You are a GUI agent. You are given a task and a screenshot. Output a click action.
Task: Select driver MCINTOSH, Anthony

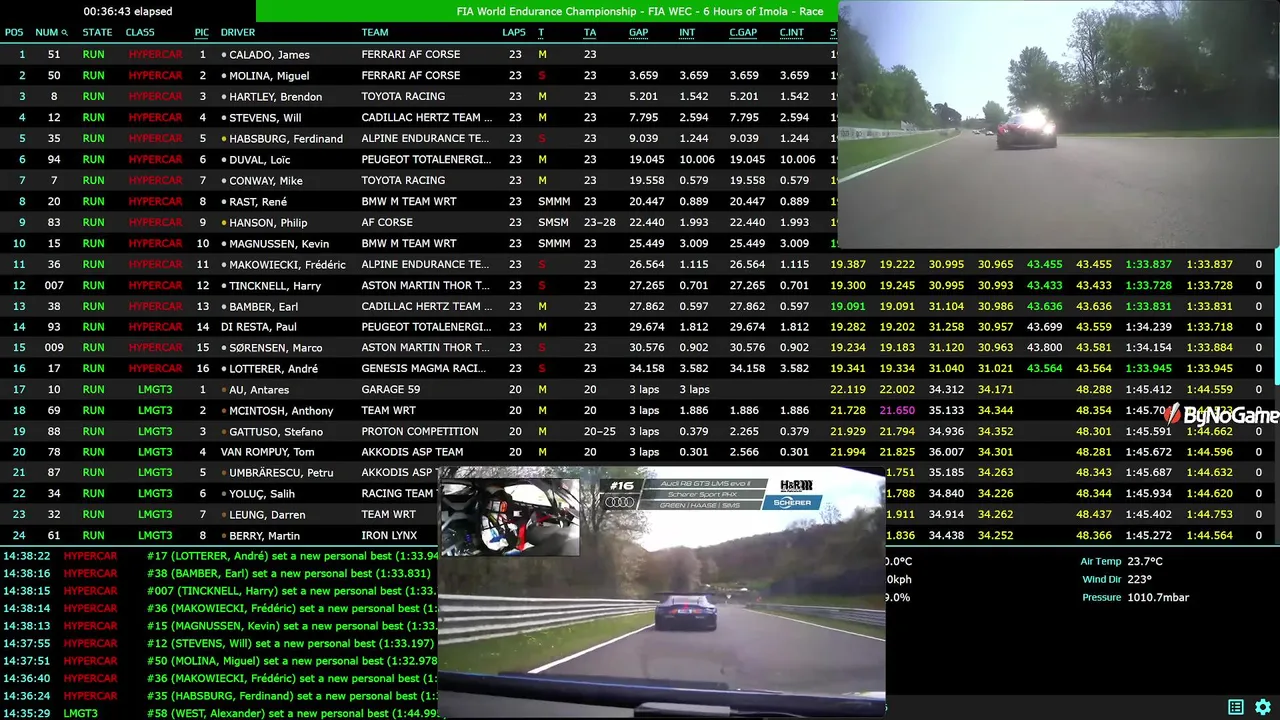[281, 411]
